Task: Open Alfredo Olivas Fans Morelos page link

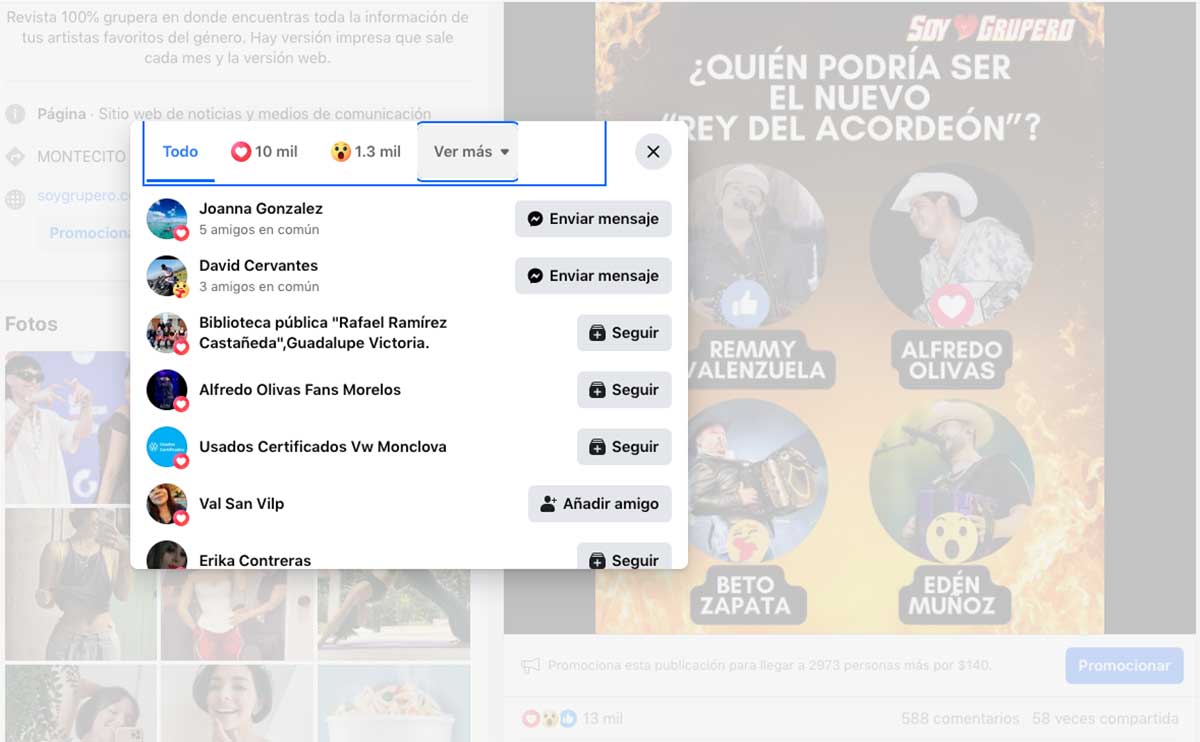Action: click(x=300, y=390)
